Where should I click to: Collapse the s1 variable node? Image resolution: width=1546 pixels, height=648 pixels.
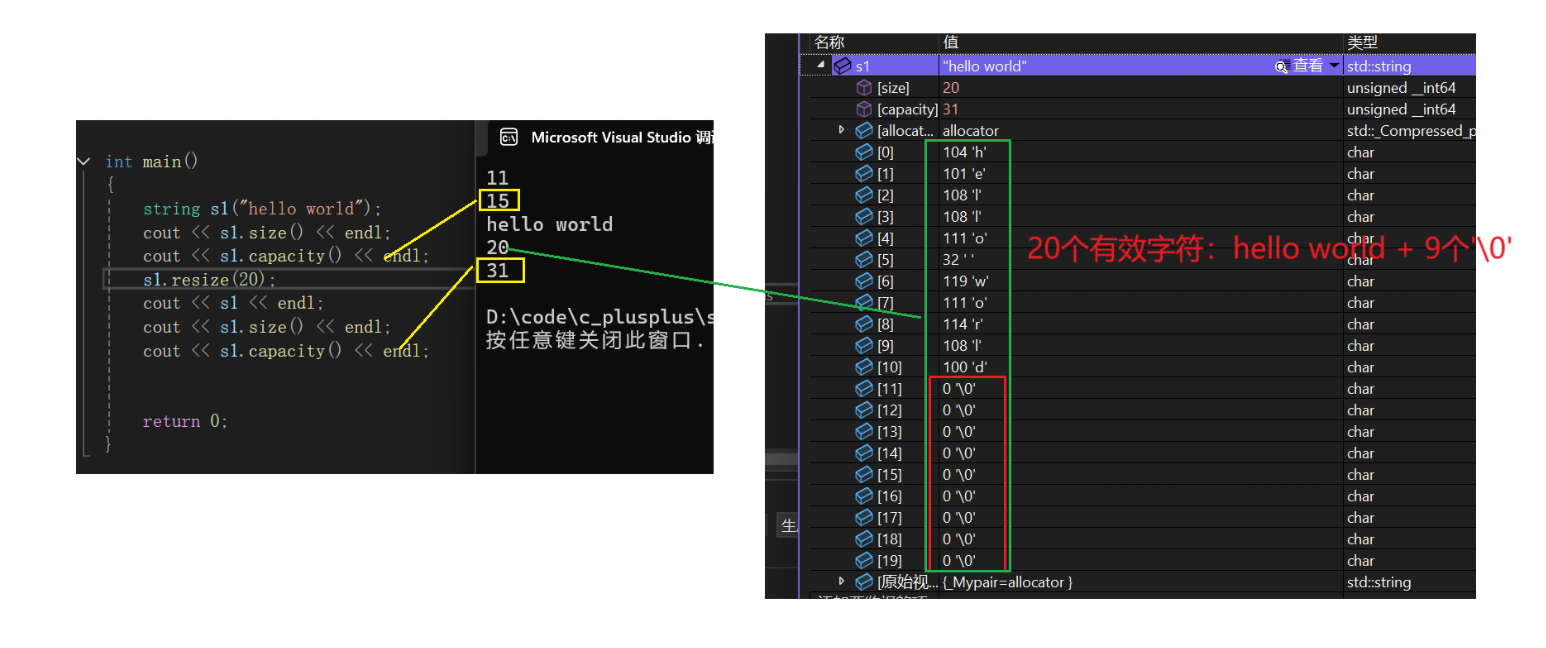pyautogui.click(x=821, y=65)
